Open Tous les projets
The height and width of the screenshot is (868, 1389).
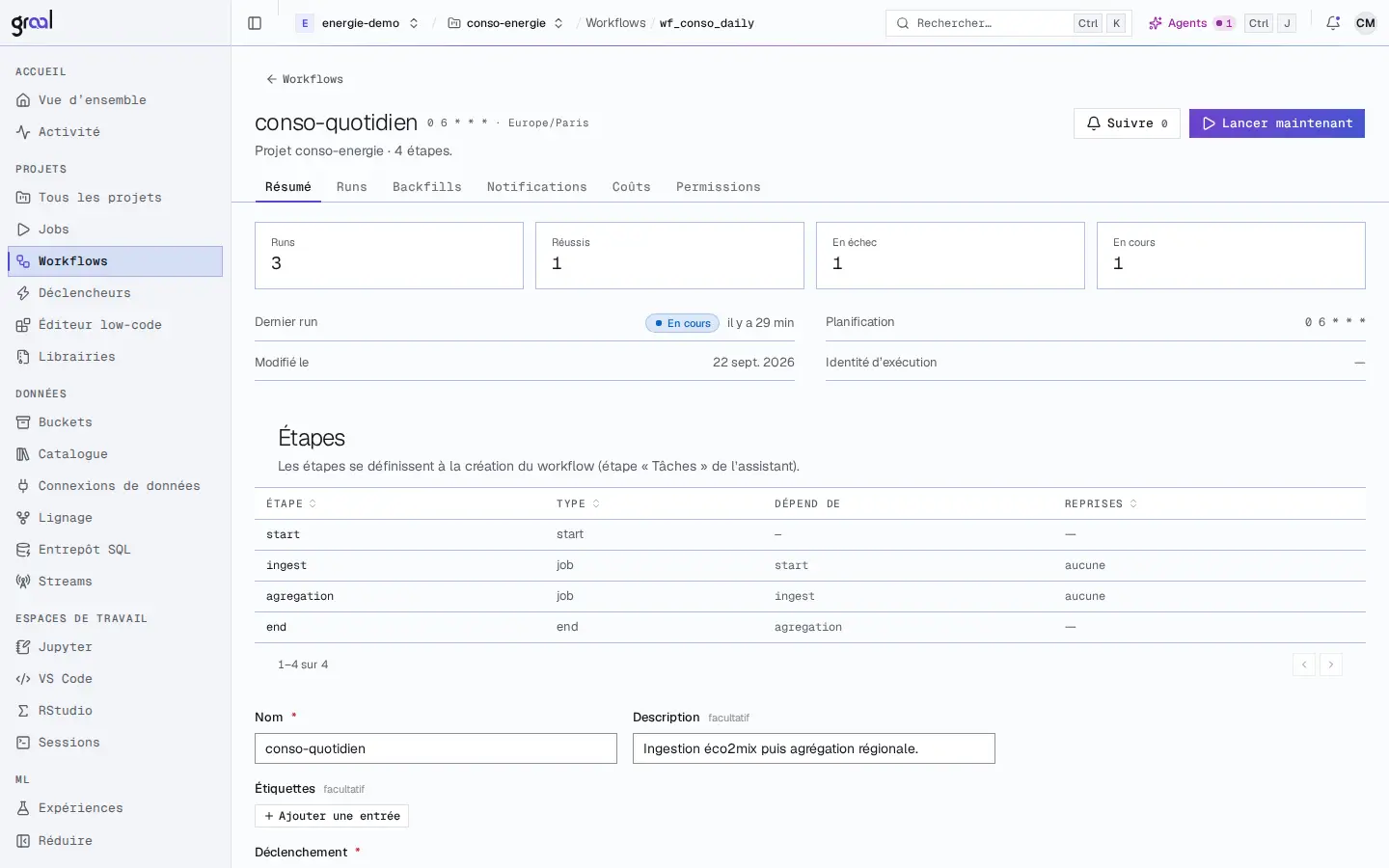(x=115, y=198)
